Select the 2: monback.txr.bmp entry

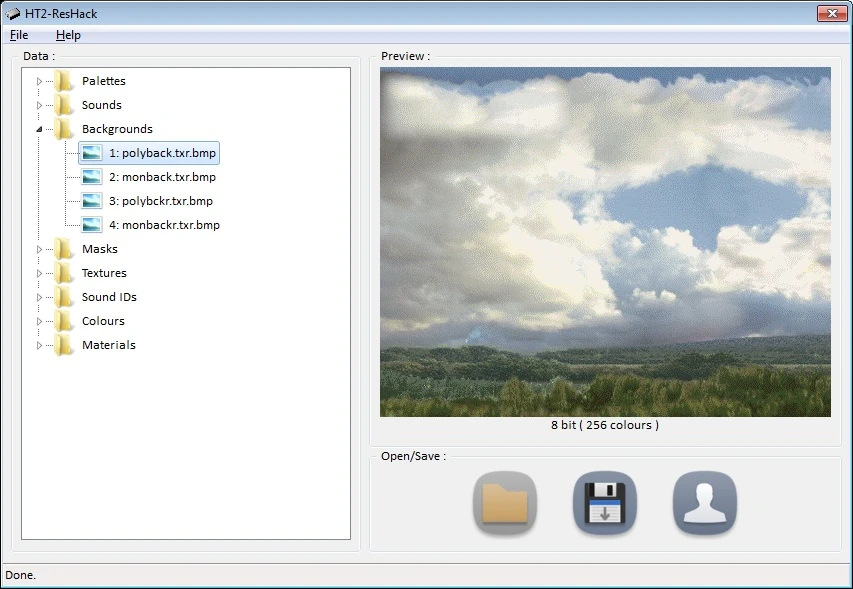(x=162, y=177)
